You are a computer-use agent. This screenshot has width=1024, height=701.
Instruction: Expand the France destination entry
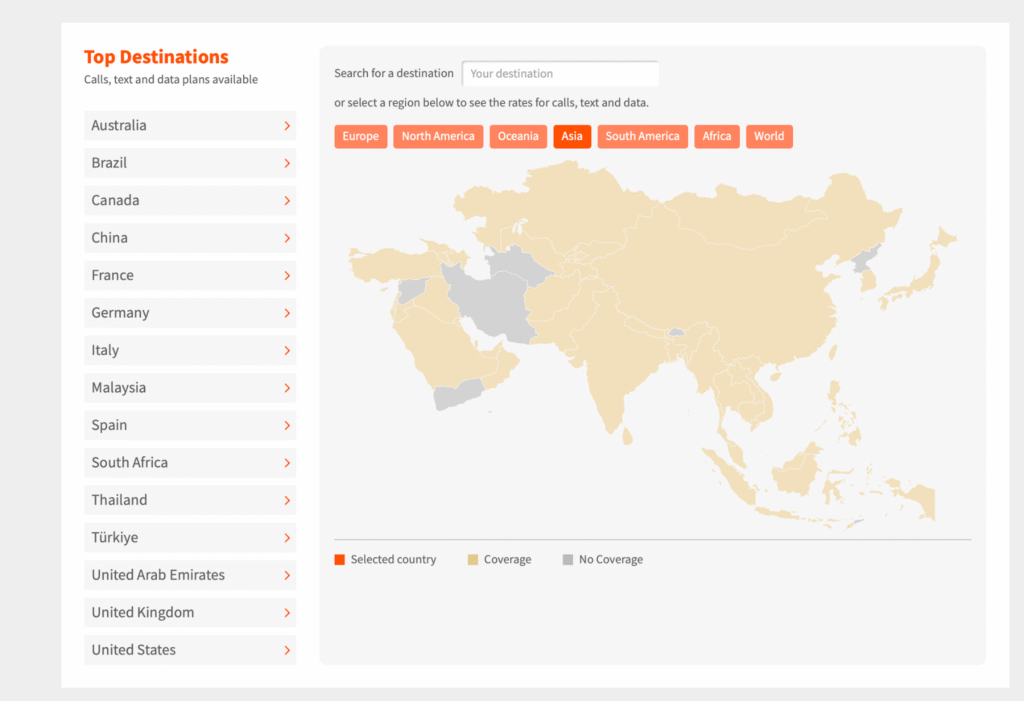189,276
